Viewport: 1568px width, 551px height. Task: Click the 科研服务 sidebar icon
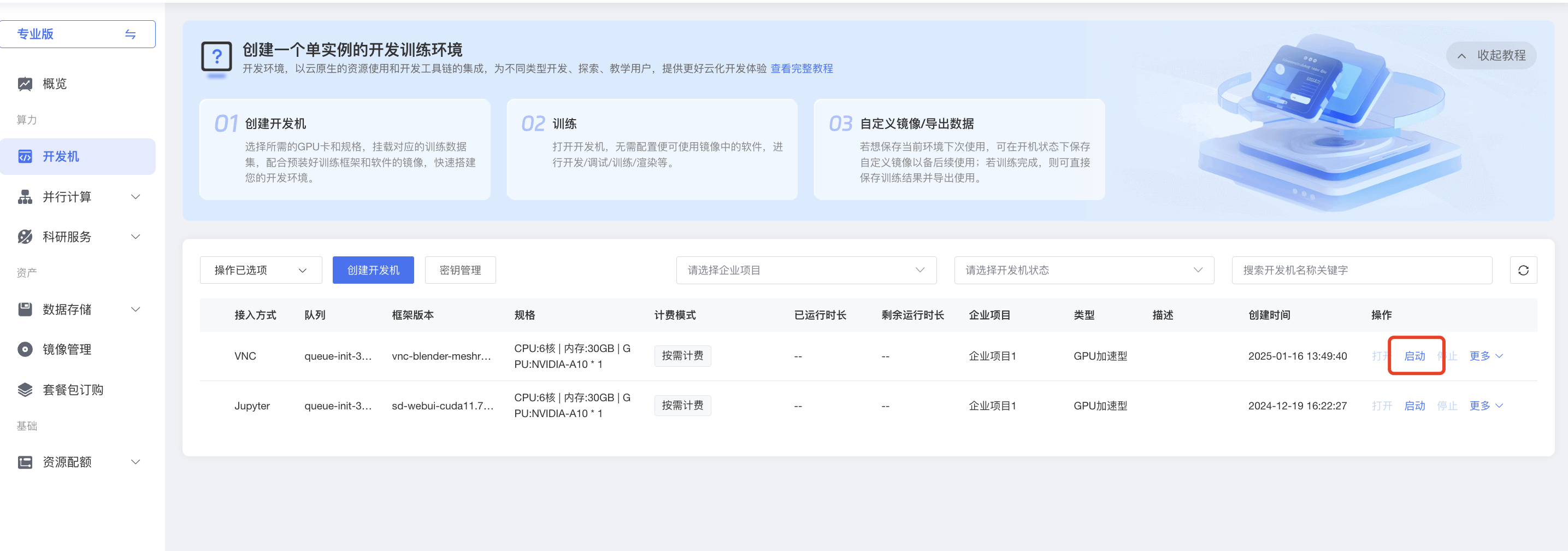click(25, 237)
